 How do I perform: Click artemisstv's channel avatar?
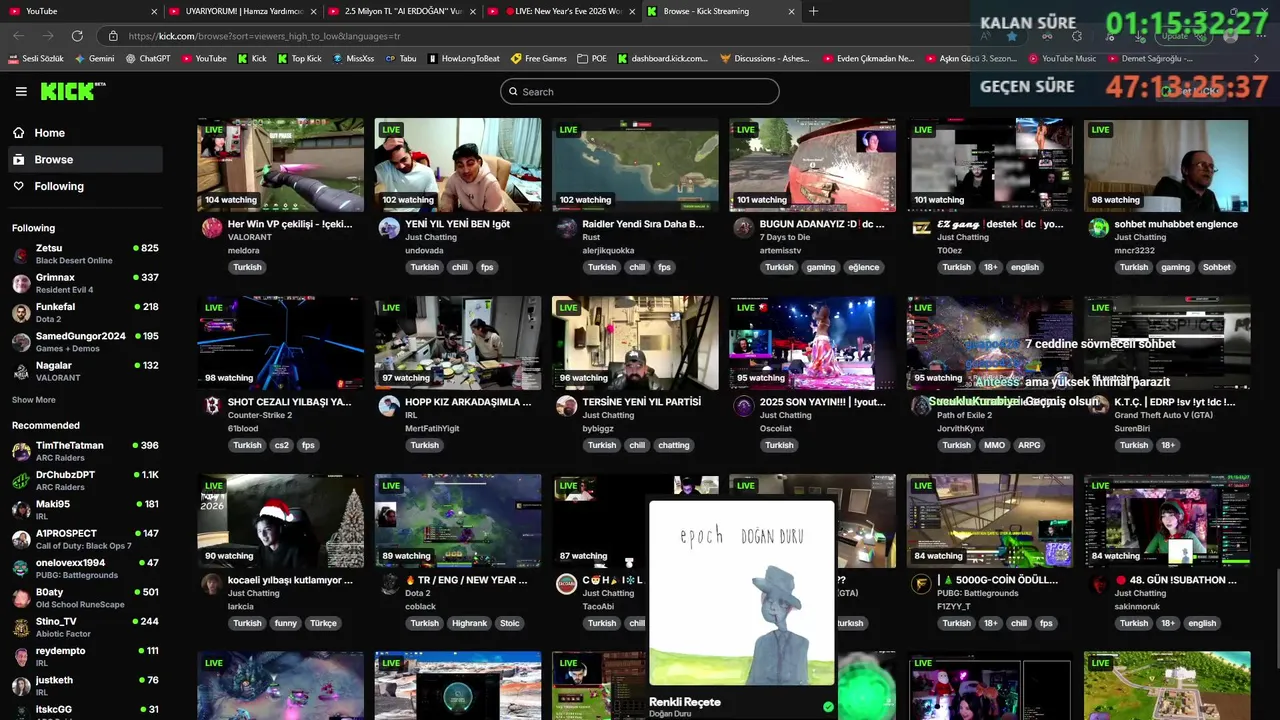point(743,227)
